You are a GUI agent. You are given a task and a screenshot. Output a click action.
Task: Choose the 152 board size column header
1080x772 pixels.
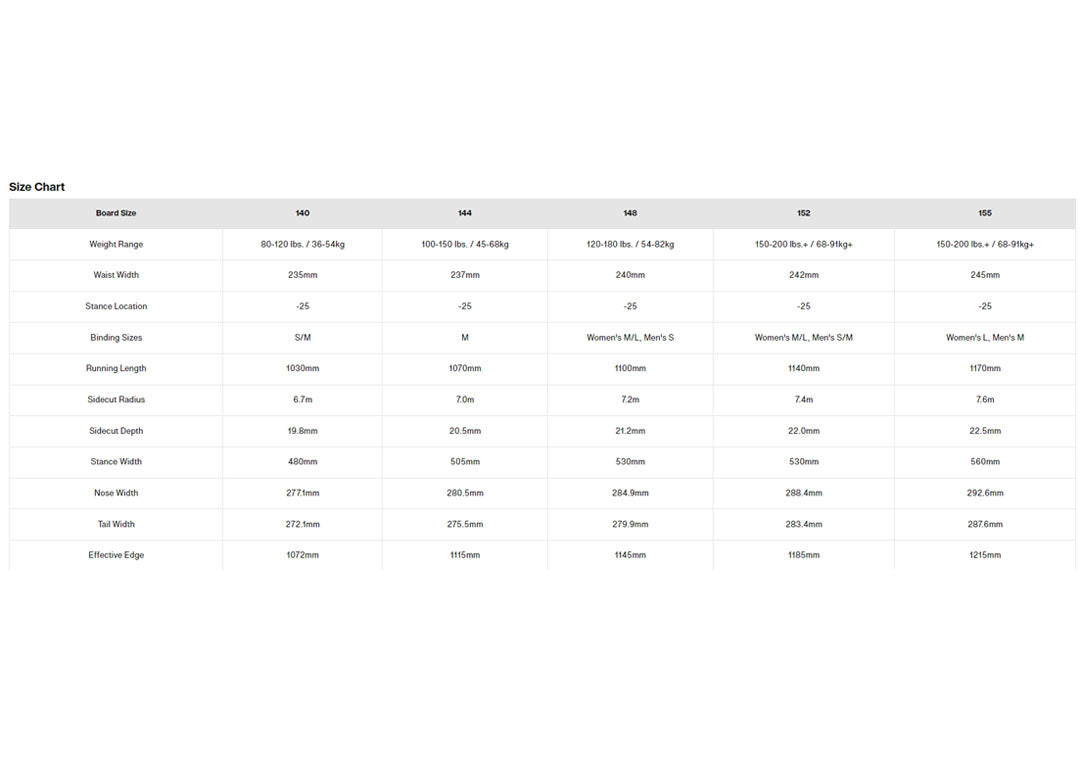tap(804, 213)
